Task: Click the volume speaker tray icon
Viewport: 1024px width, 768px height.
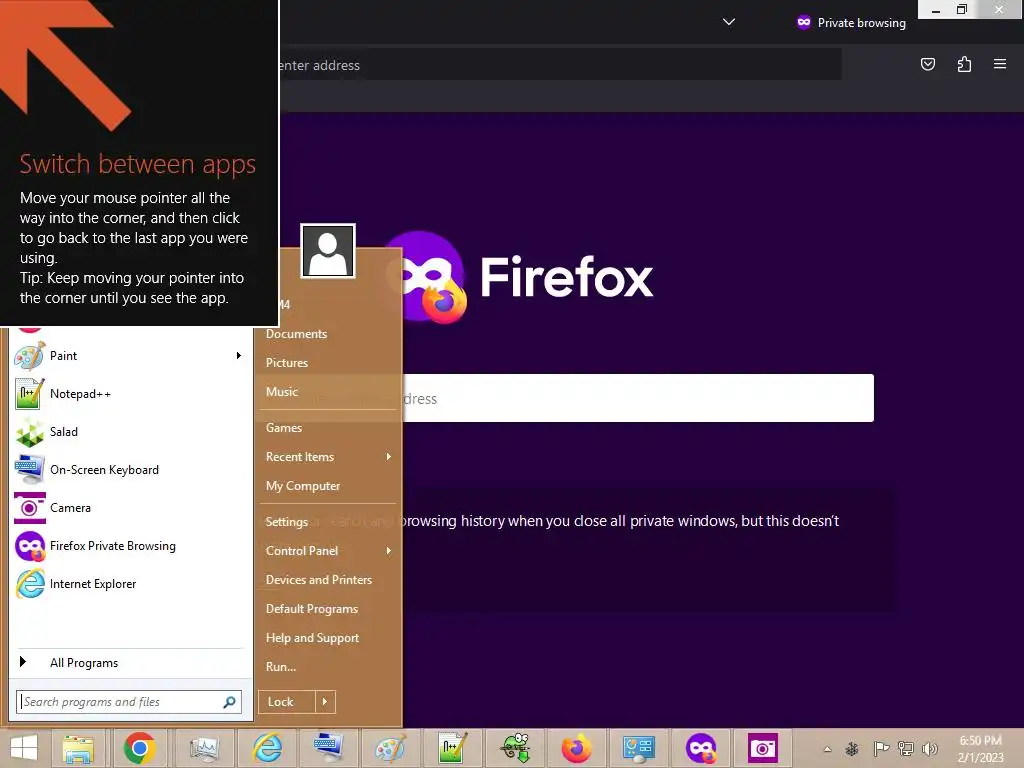Action: (x=930, y=749)
